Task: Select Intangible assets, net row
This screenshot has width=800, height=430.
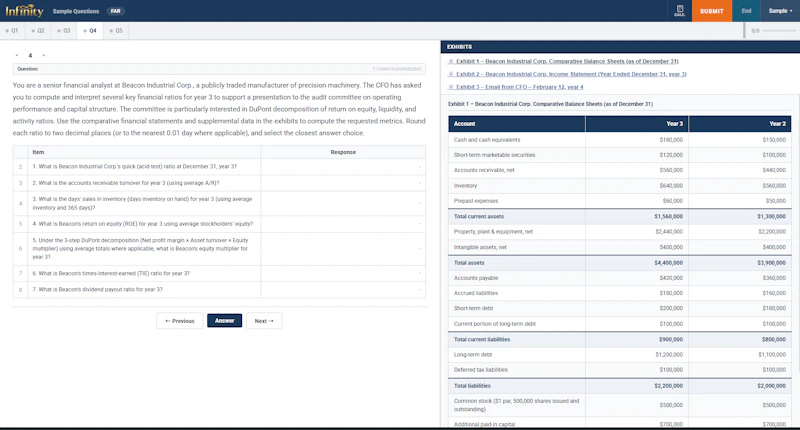Action: point(620,247)
